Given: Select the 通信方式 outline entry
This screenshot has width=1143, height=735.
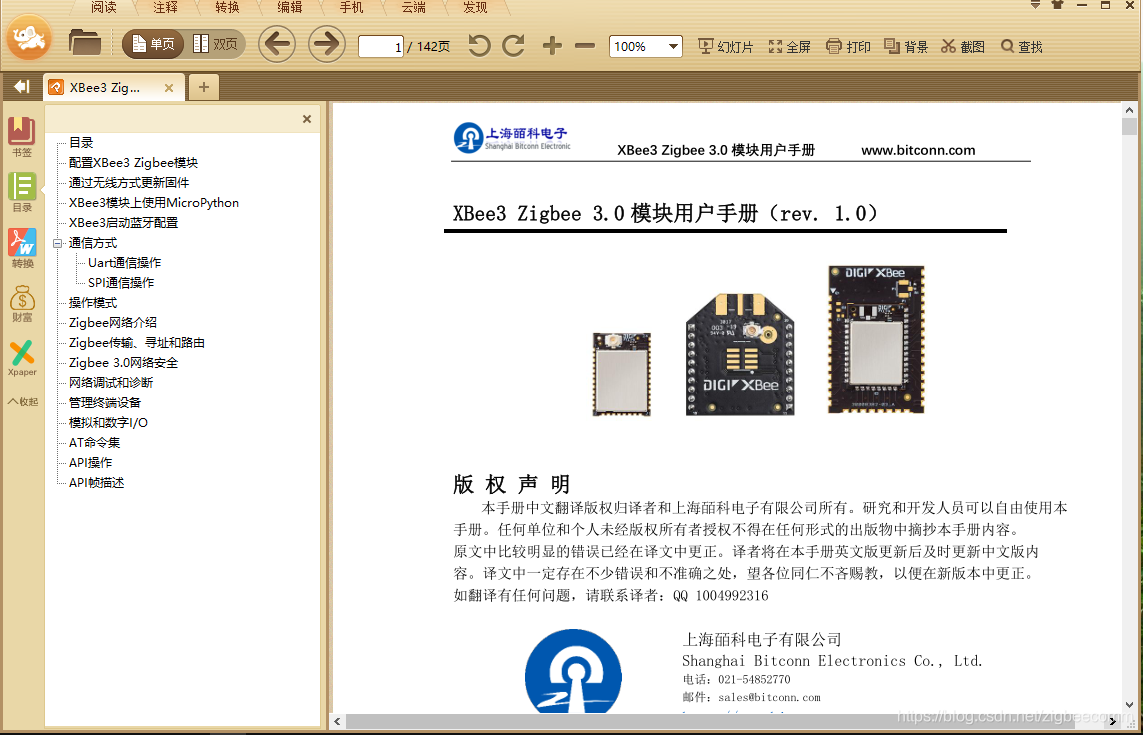Looking at the screenshot, I should [x=93, y=243].
